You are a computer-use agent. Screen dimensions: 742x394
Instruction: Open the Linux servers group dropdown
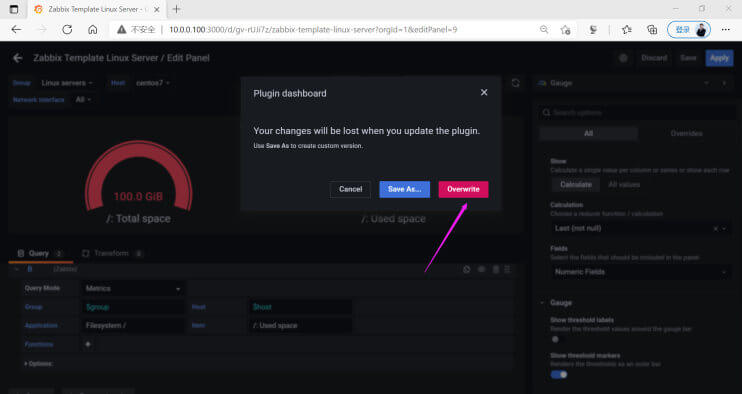67,83
